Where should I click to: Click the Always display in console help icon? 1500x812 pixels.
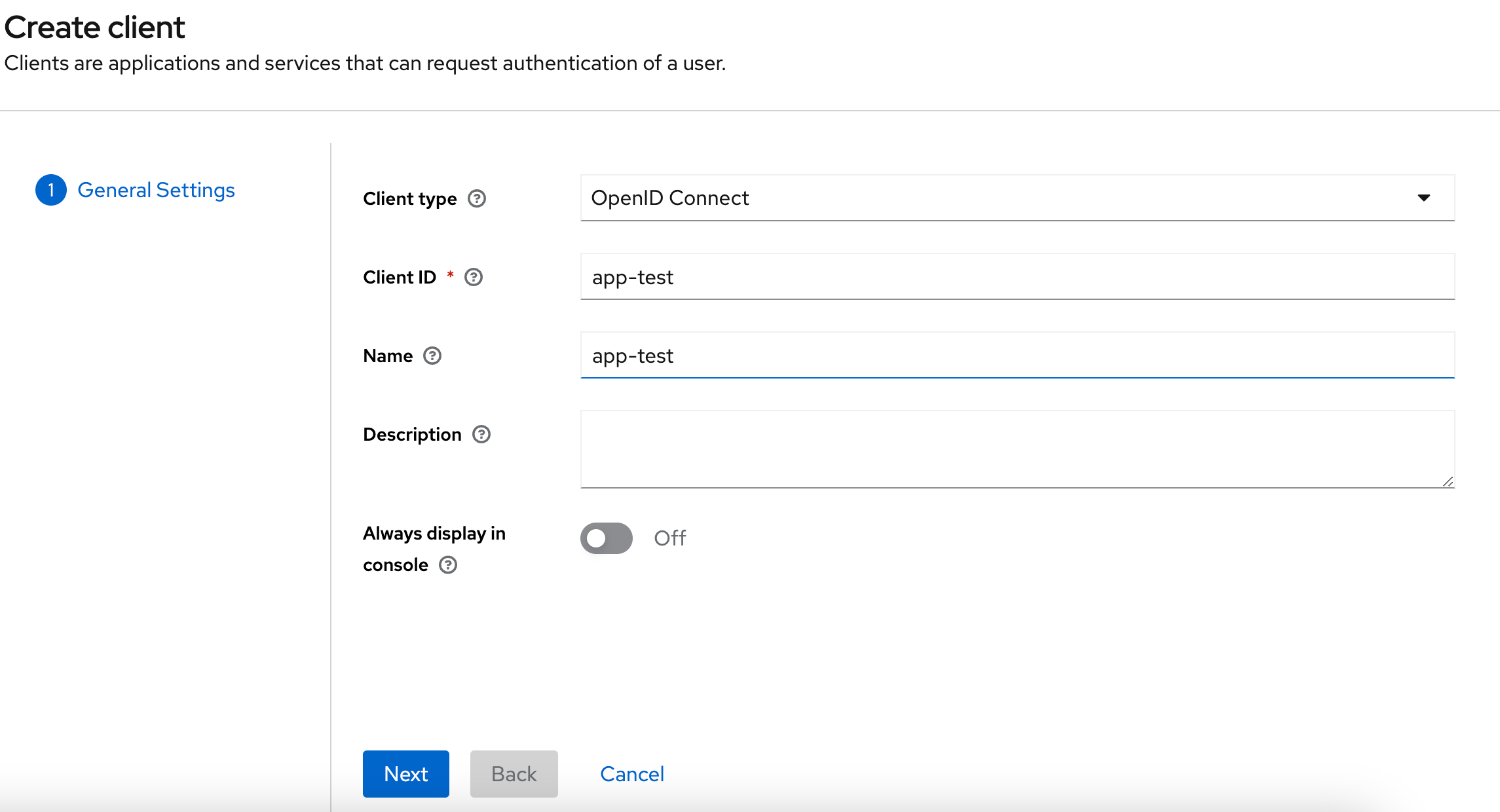click(448, 564)
